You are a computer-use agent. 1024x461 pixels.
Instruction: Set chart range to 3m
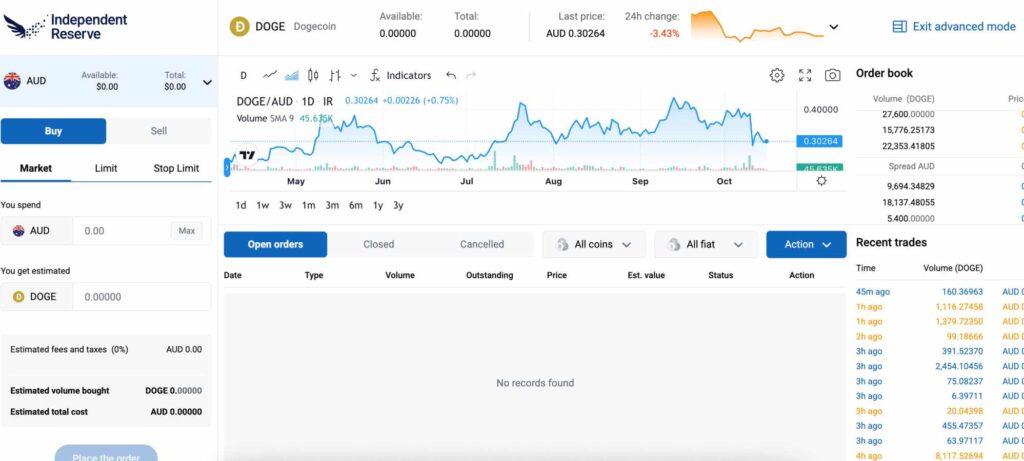332,205
